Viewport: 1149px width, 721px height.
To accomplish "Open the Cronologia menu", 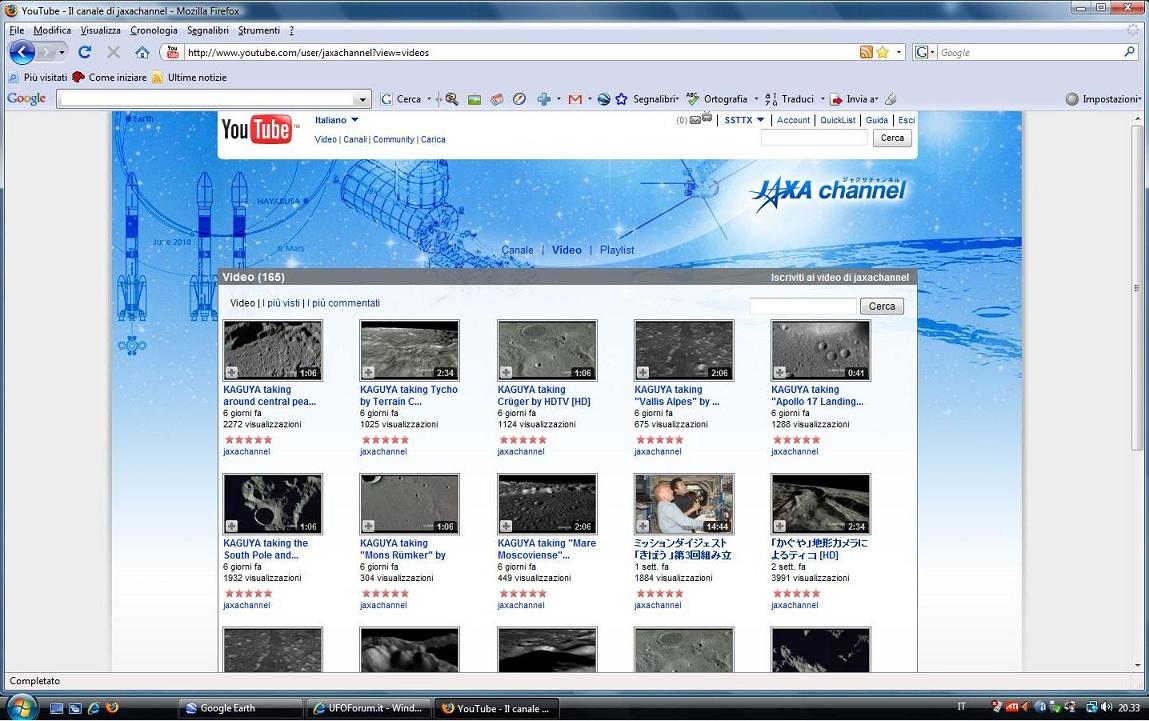I will [x=154, y=30].
